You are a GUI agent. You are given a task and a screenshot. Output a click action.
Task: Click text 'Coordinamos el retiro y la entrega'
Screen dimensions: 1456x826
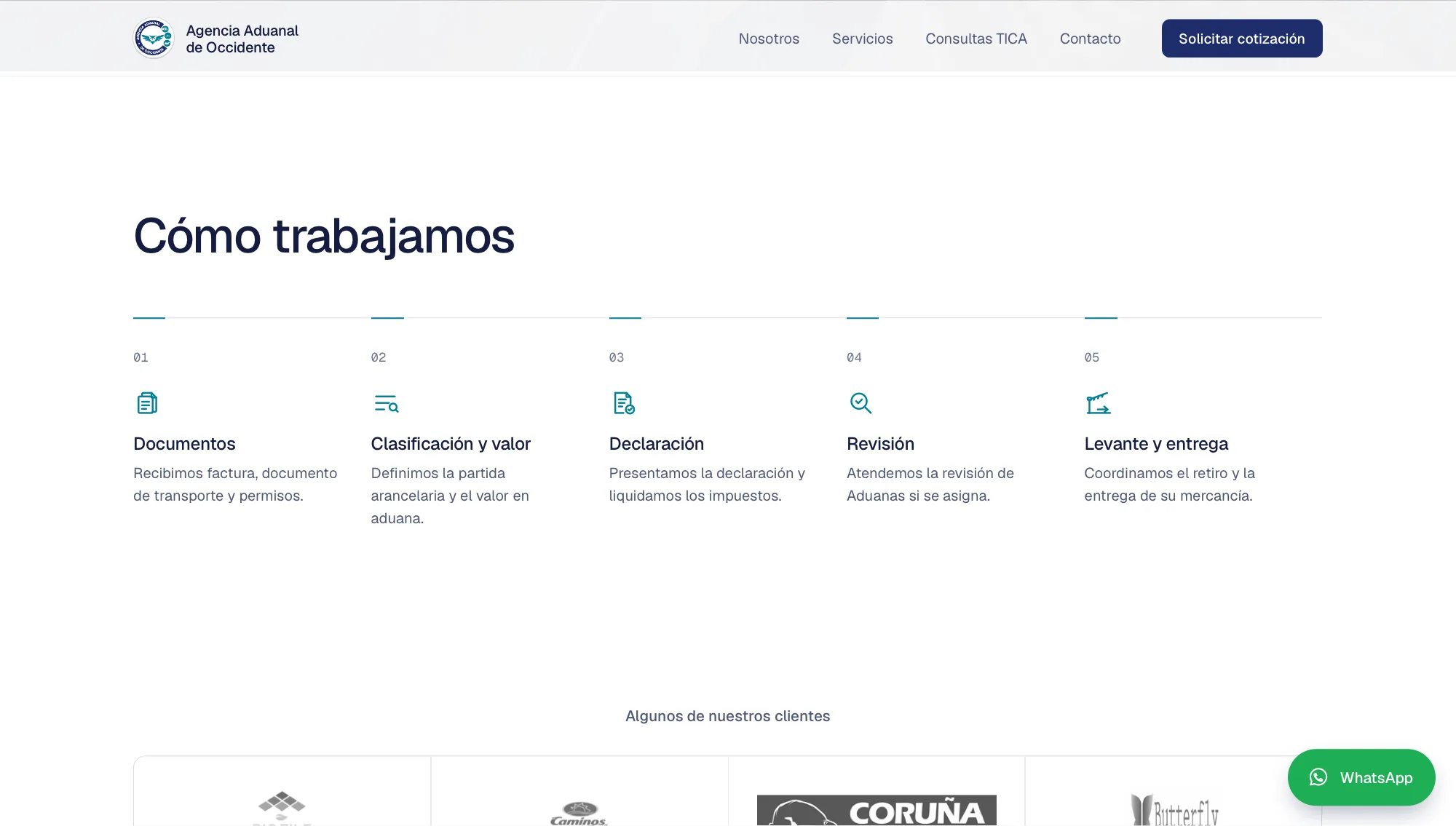tap(1170, 485)
